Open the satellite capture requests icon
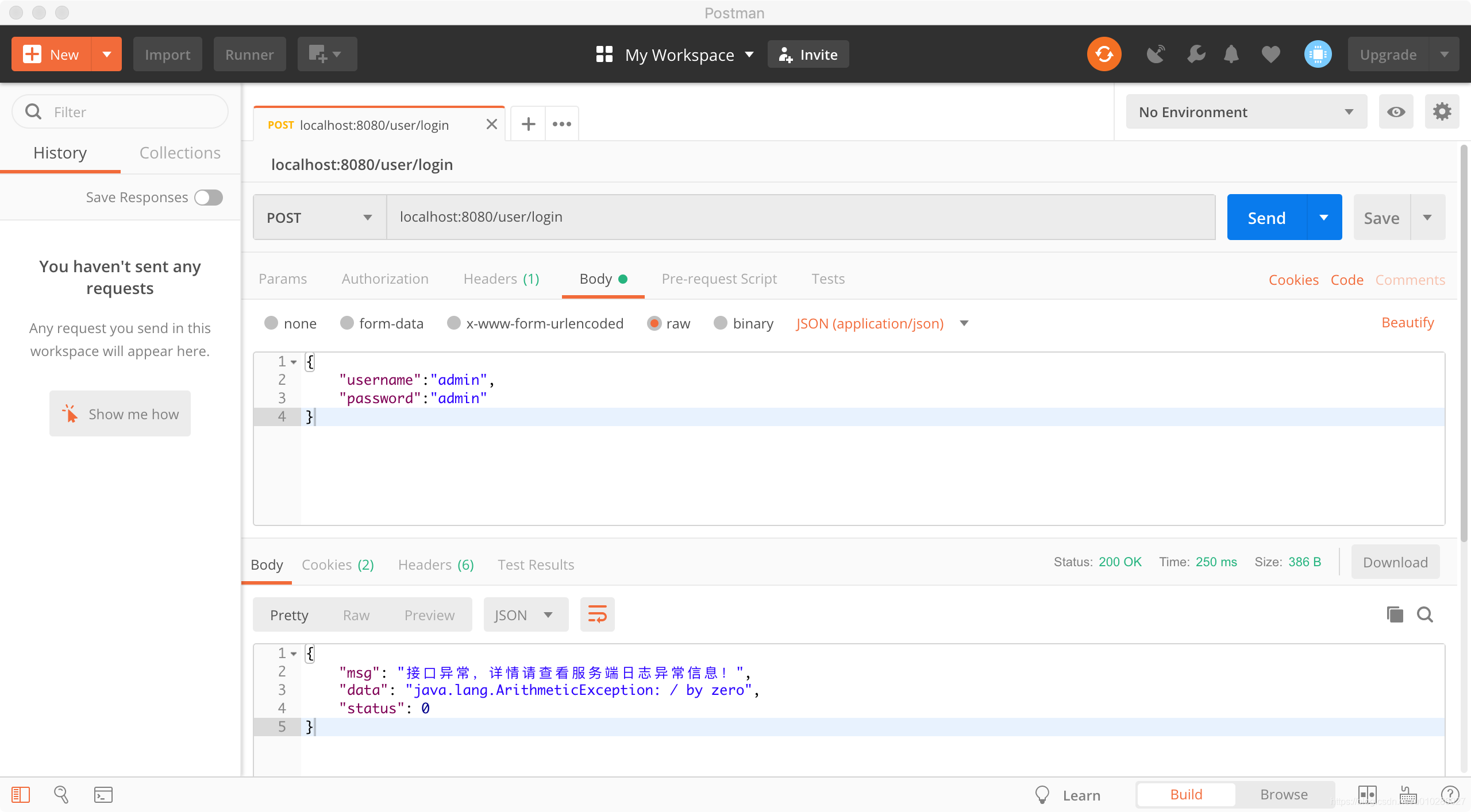Viewport: 1471px width, 812px height. point(1156,54)
